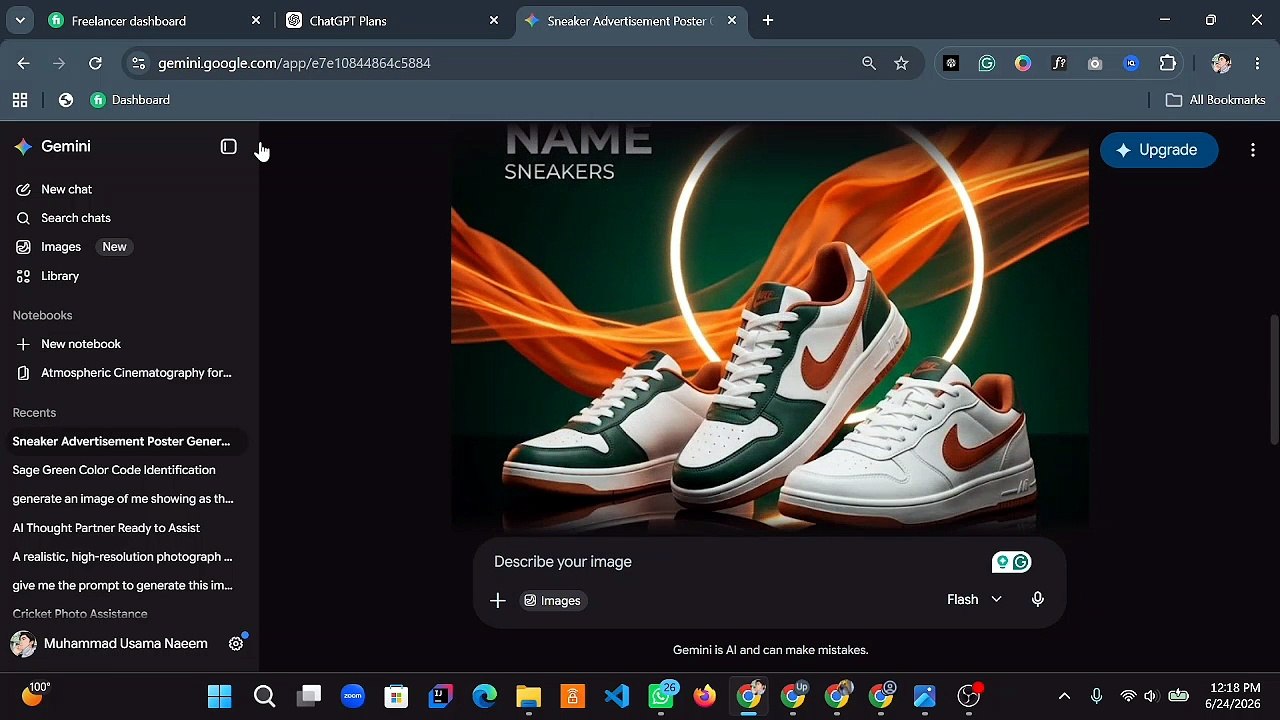Open a new browser tab
Image resolution: width=1280 pixels, height=720 pixels.
point(768,20)
